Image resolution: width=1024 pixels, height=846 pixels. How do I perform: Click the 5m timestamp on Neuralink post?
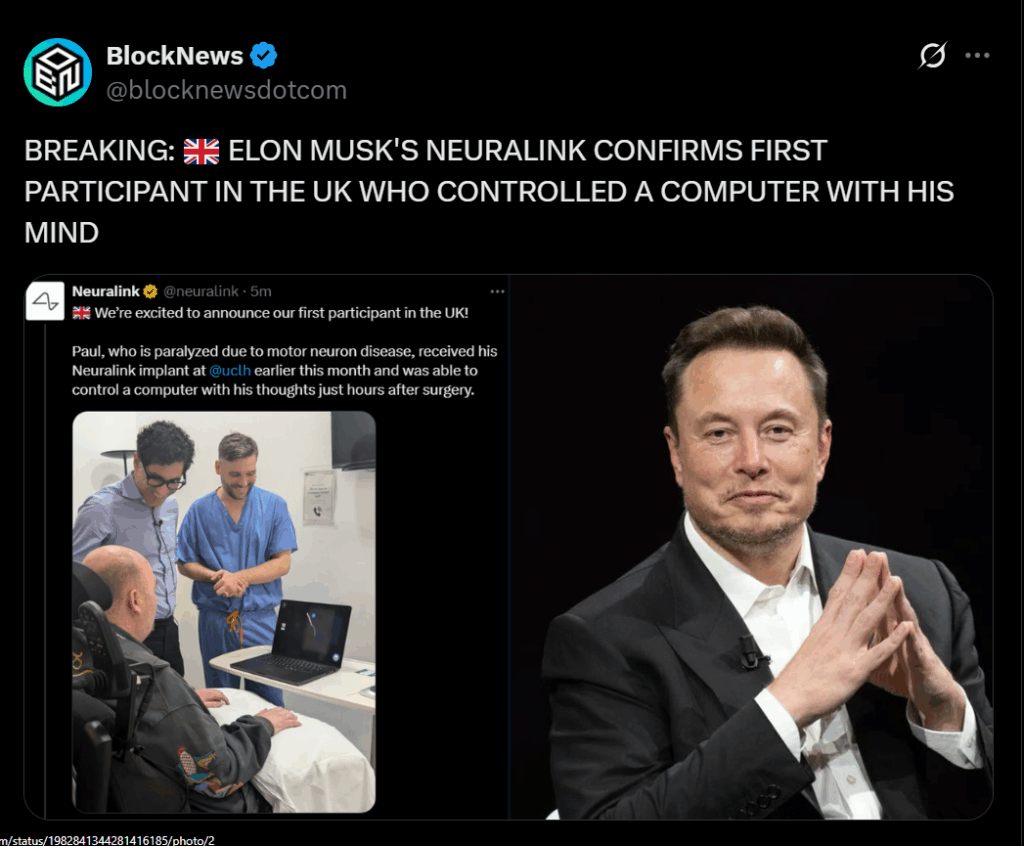[261, 291]
